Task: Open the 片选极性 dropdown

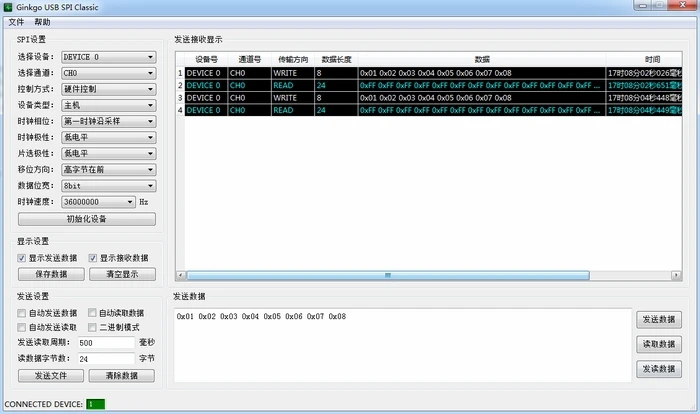Action: 108,154
